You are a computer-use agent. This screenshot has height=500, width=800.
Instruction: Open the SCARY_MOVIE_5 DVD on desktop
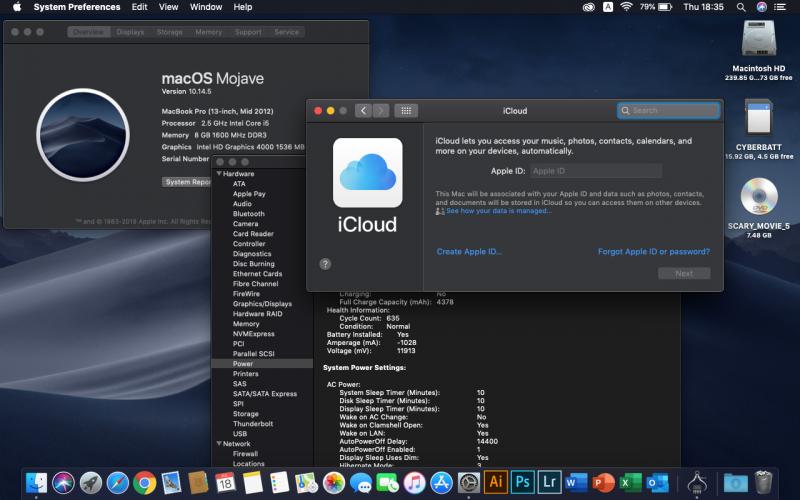[x=759, y=197]
